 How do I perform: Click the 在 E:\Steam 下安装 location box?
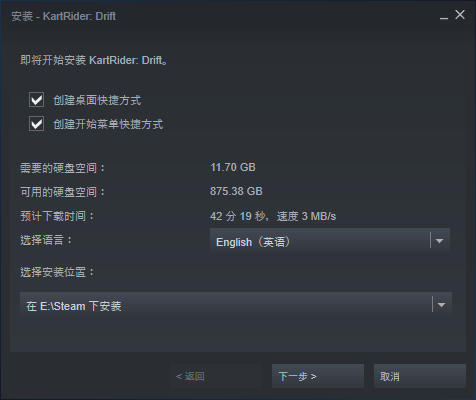pos(236,305)
